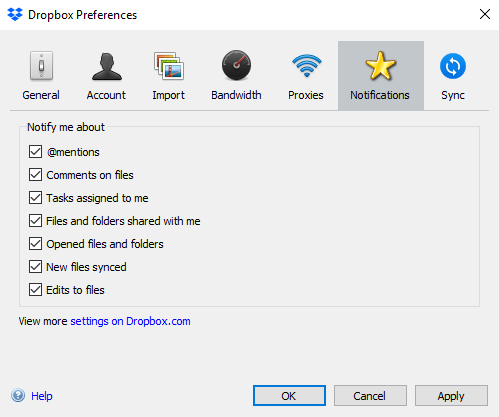Screen dimensions: 499x417
Task: Switch to the Sync tab label
Action: [453, 95]
